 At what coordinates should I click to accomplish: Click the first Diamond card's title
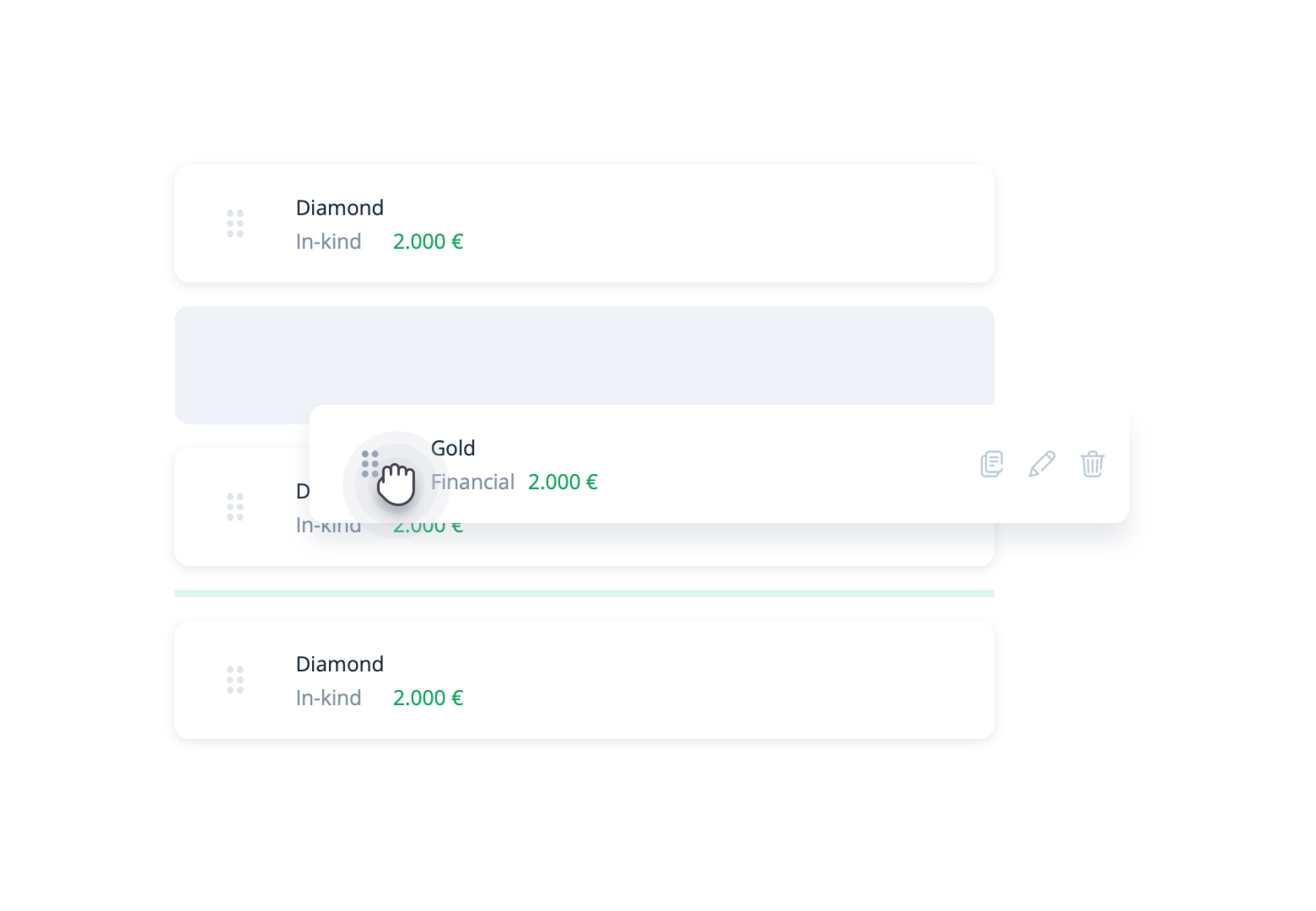pyautogui.click(x=340, y=208)
